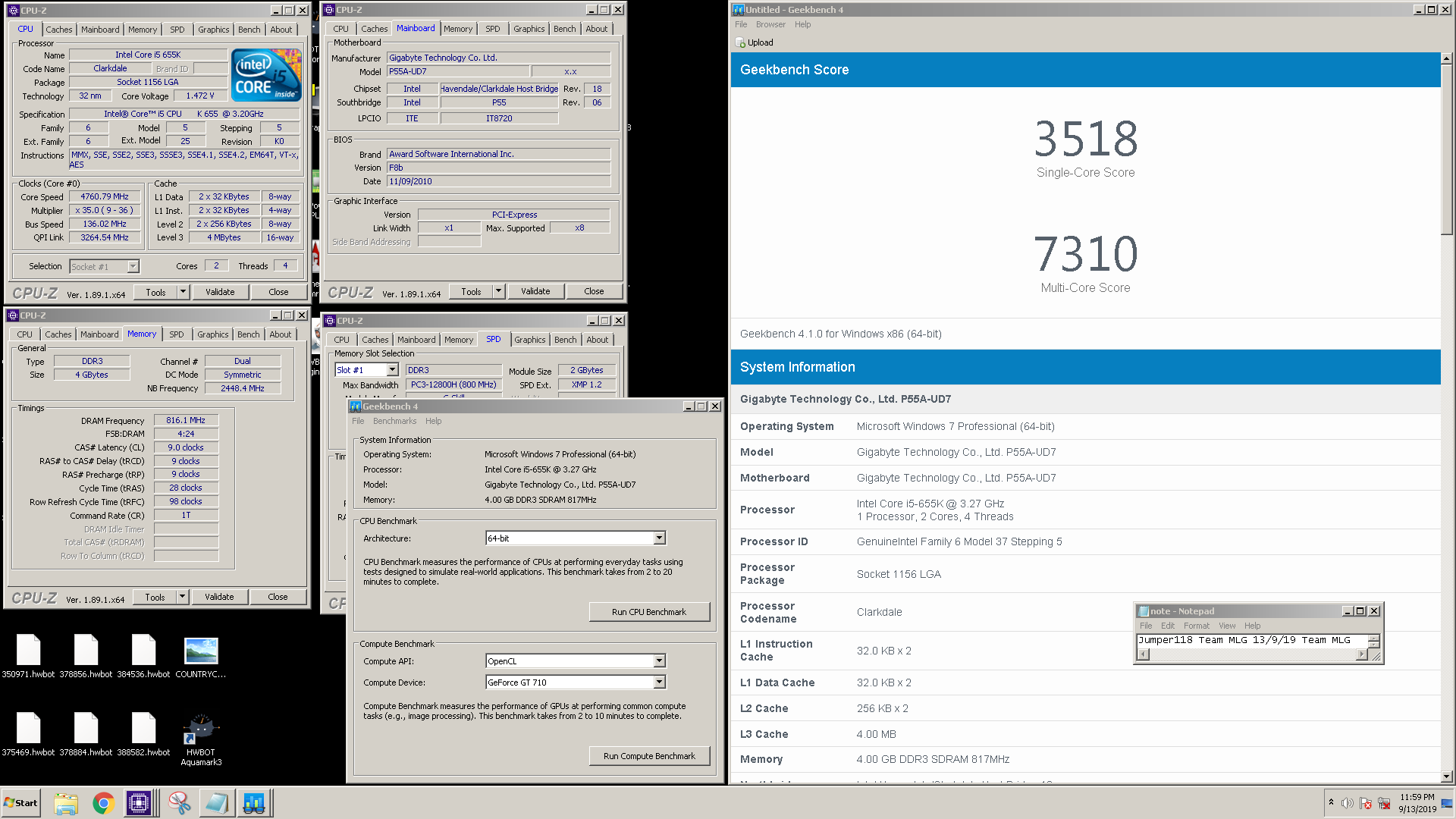Open Graphics tab in the SPD CPU-Z window
Viewport: 1456px width, 819px height.
(530, 340)
